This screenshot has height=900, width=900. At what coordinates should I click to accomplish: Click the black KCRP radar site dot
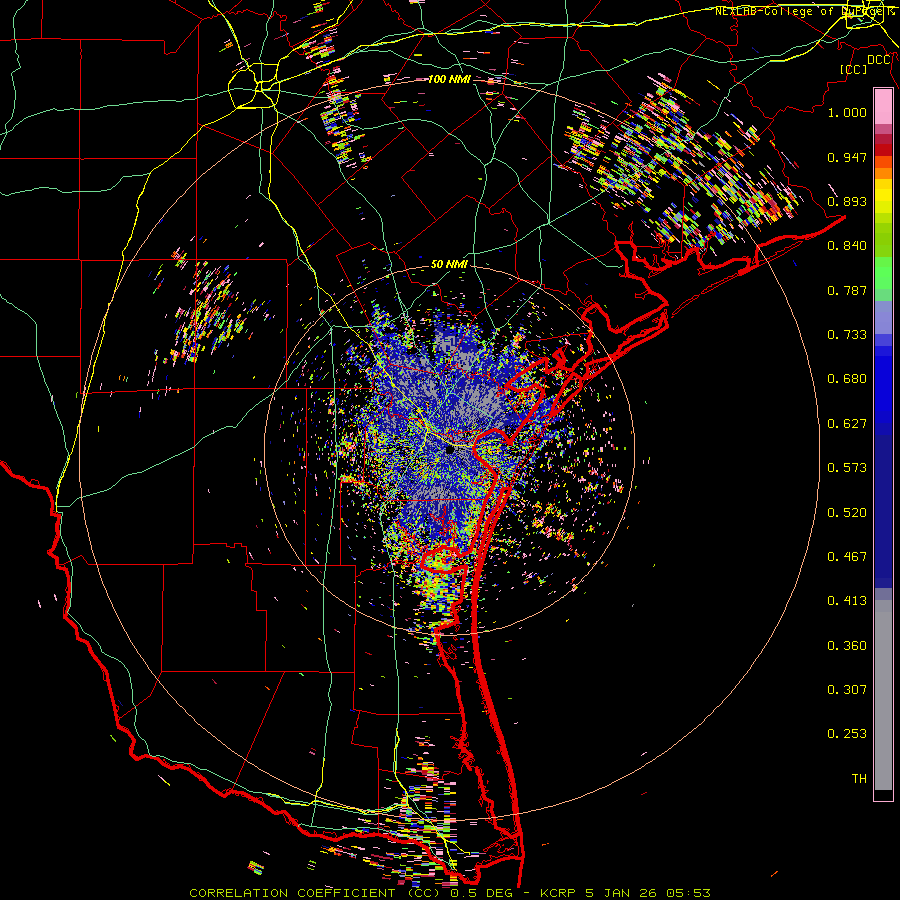click(450, 450)
